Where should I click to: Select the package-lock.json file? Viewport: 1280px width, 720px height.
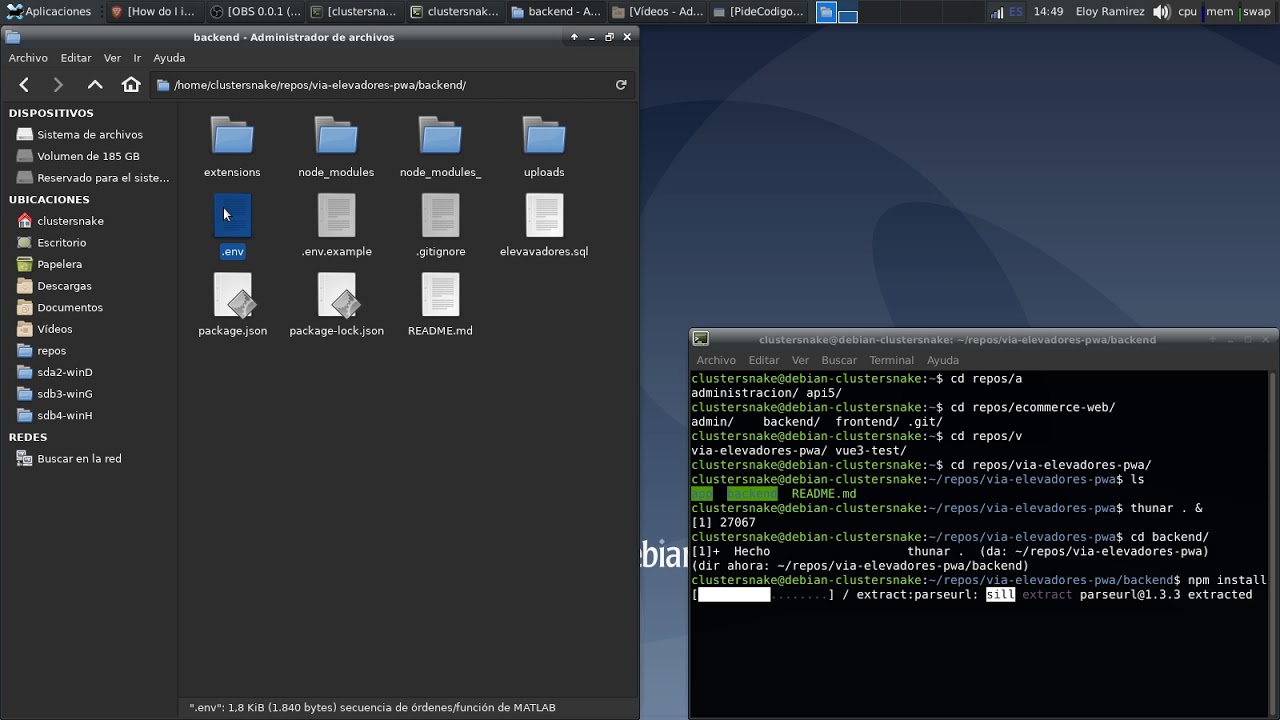(x=336, y=304)
